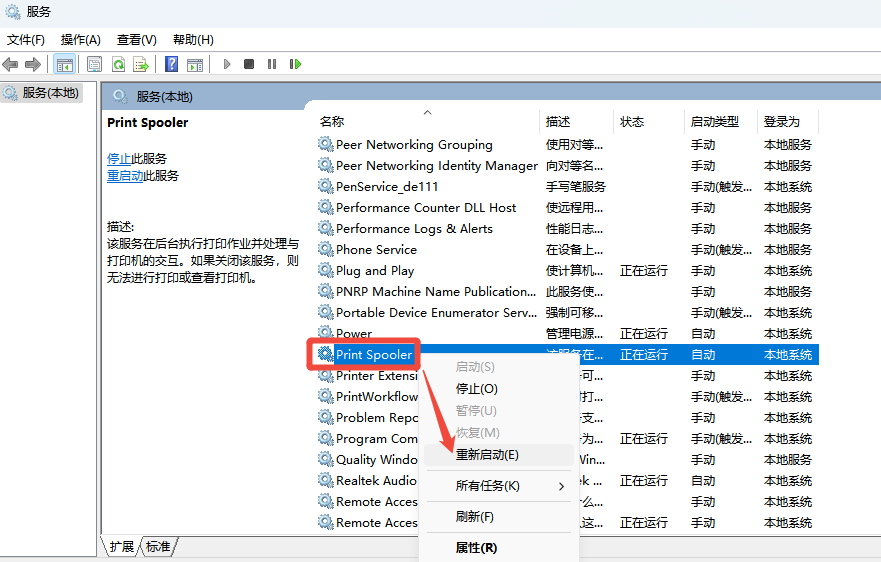The height and width of the screenshot is (562, 881).
Task: Click the gear icon beside Realtek Audio
Action: (x=326, y=481)
